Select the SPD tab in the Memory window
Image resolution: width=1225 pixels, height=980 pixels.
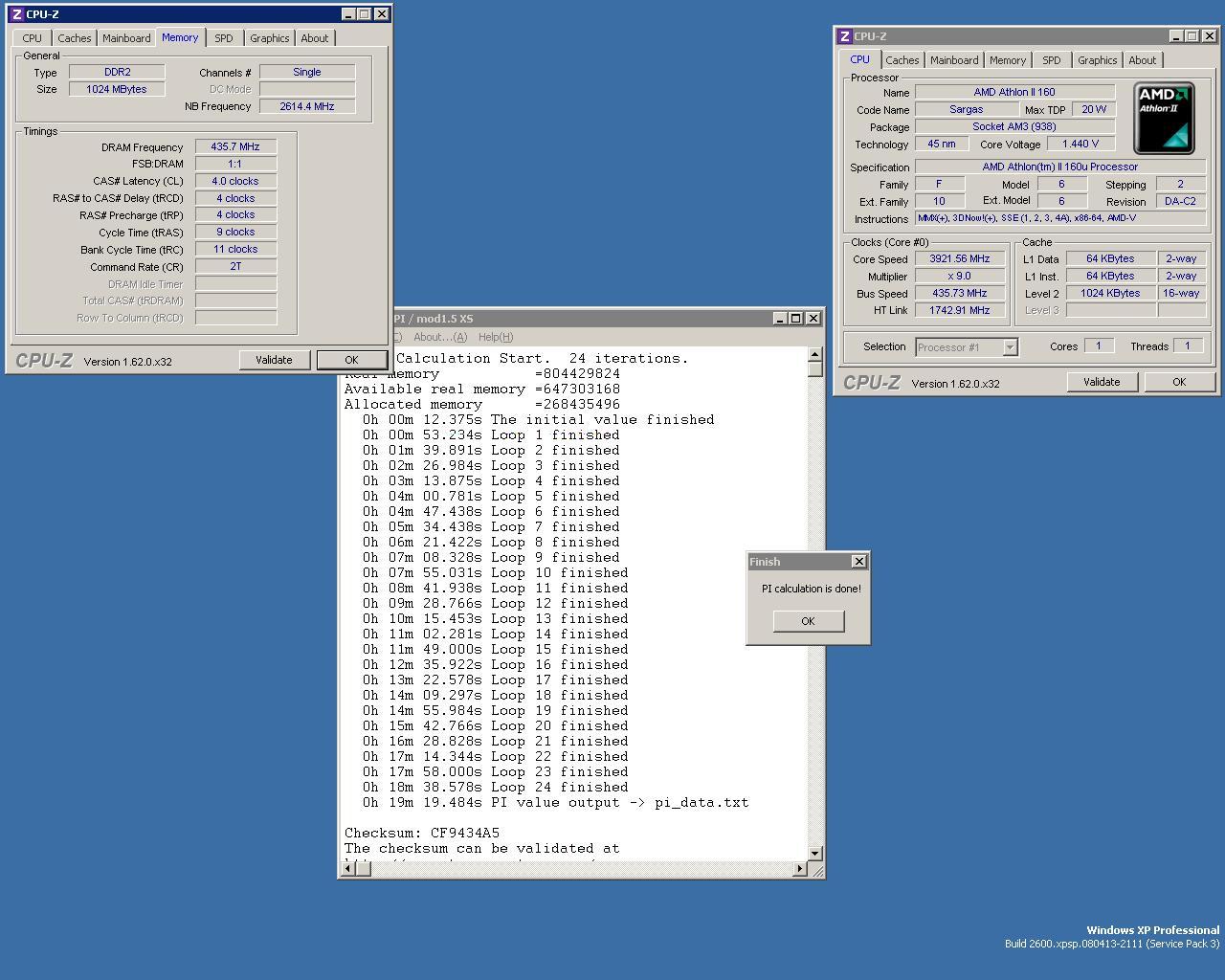click(x=223, y=38)
